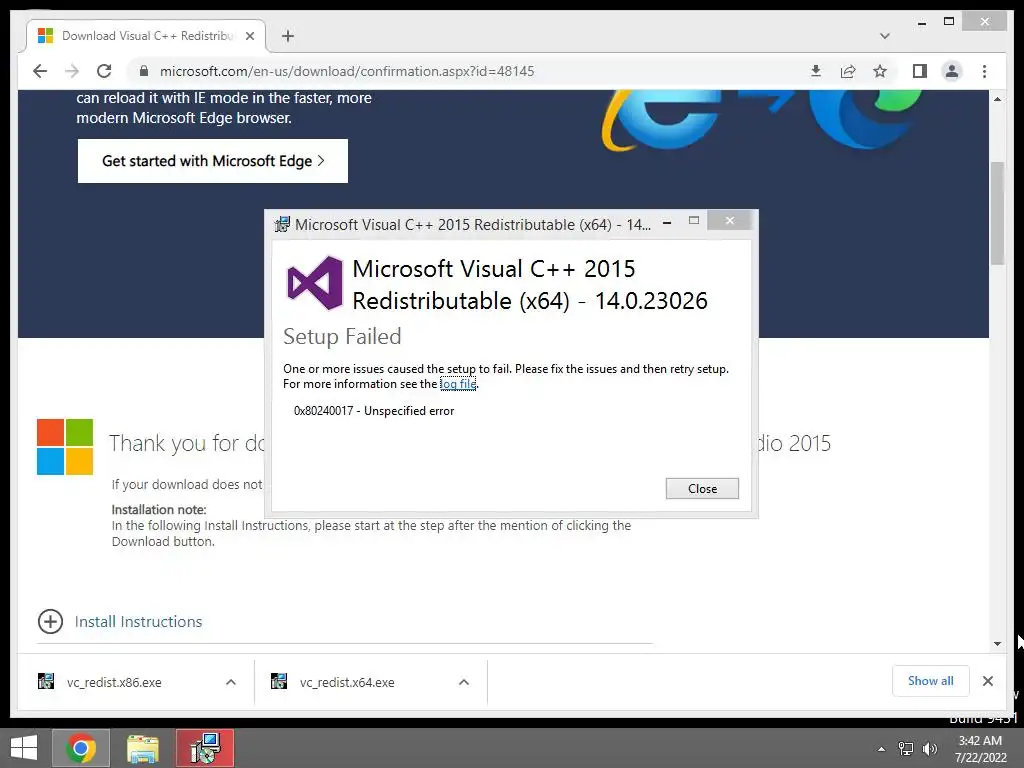1024x768 pixels.
Task: Open File Explorer from taskbar
Action: (143, 748)
